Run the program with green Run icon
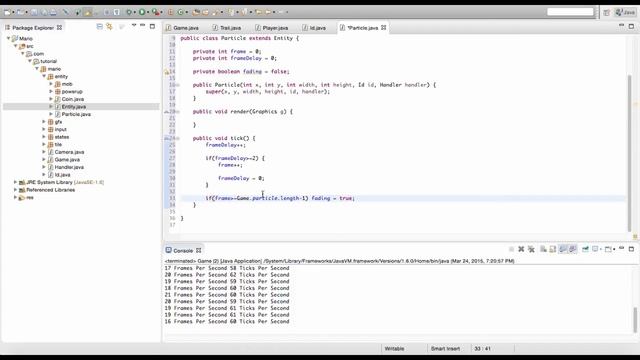 [x=142, y=12]
